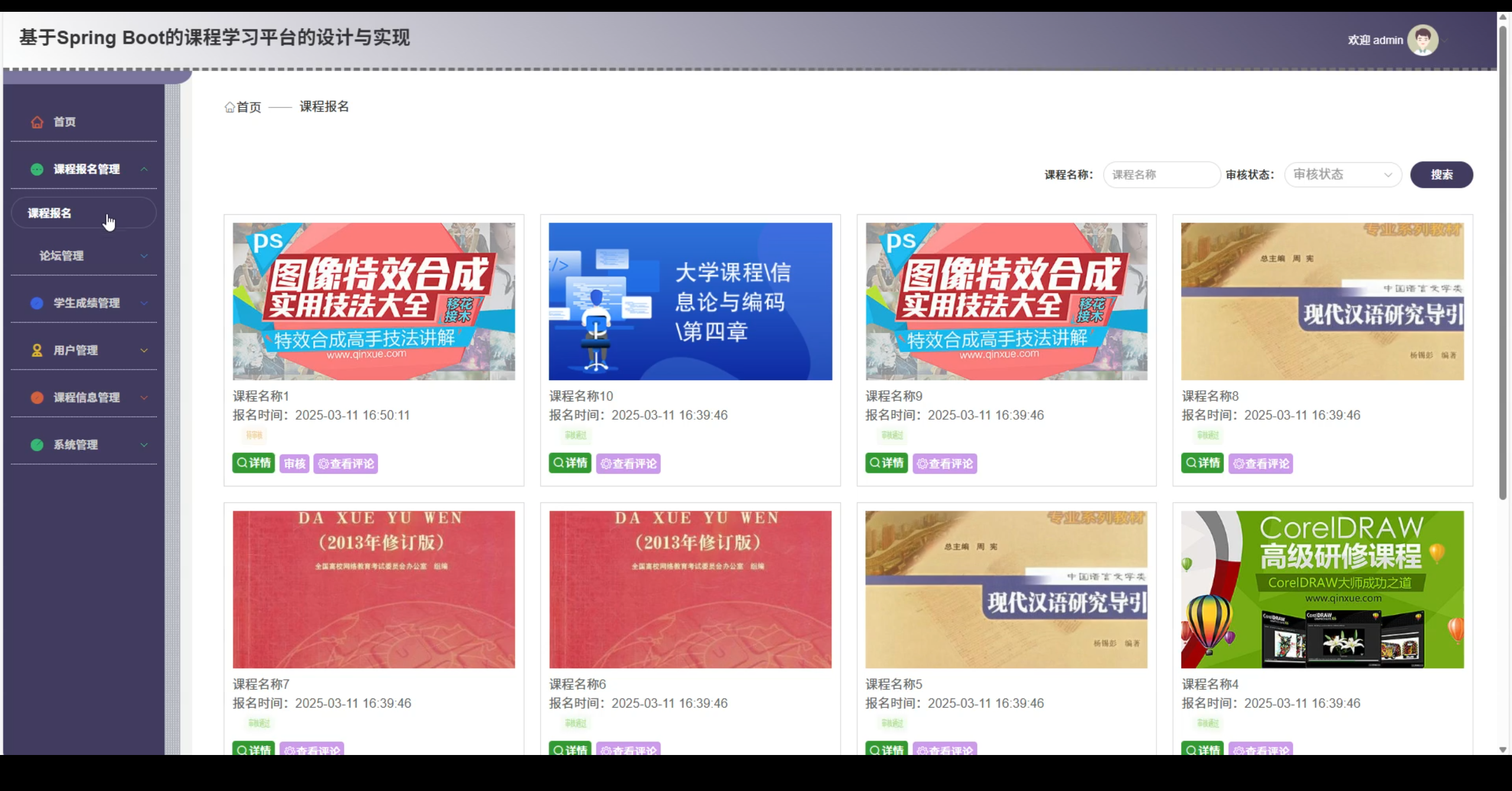Click the green 系统管理 sidebar icon
The image size is (1512, 791).
click(37, 444)
